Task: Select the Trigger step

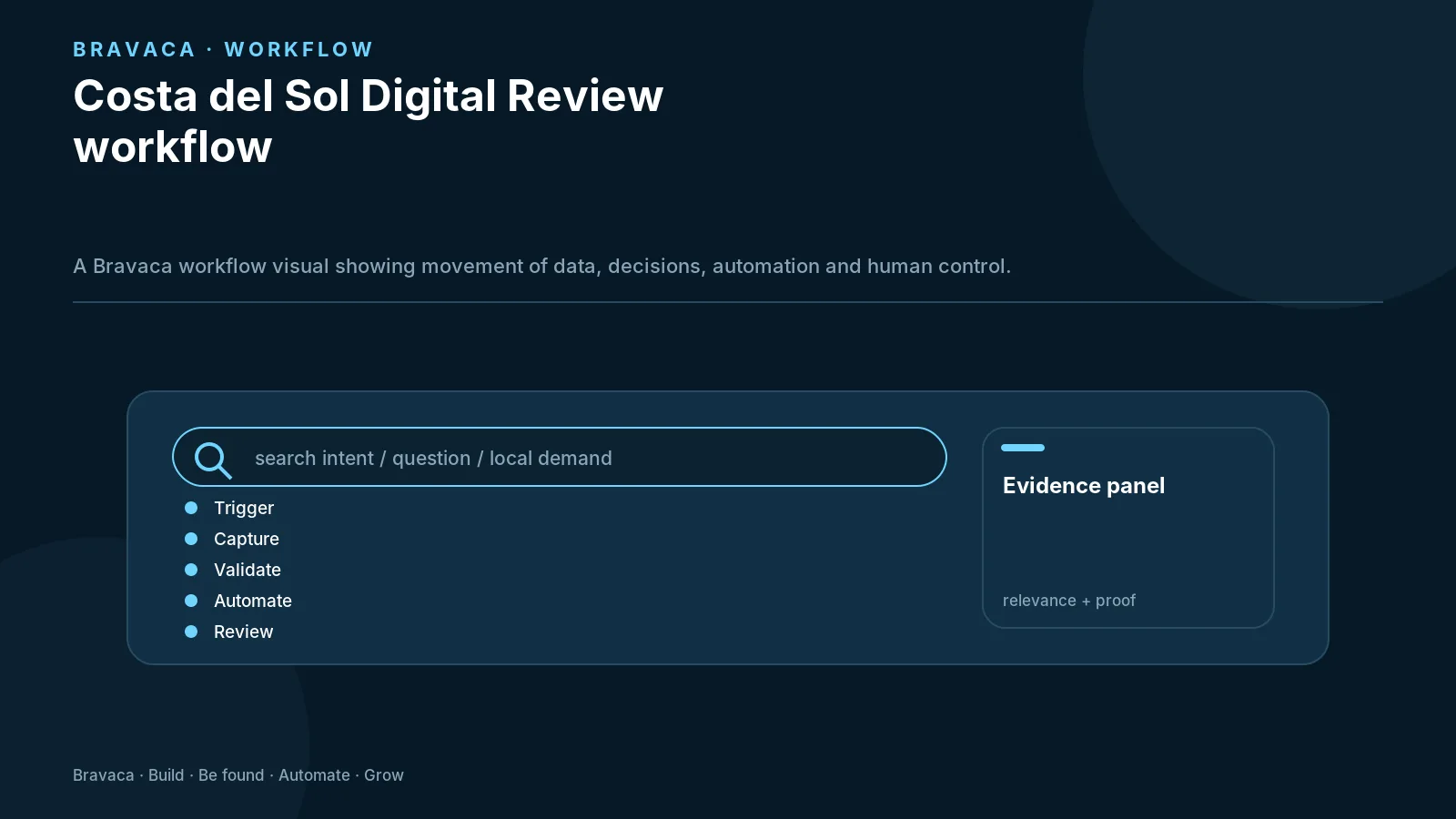Action: point(229,508)
